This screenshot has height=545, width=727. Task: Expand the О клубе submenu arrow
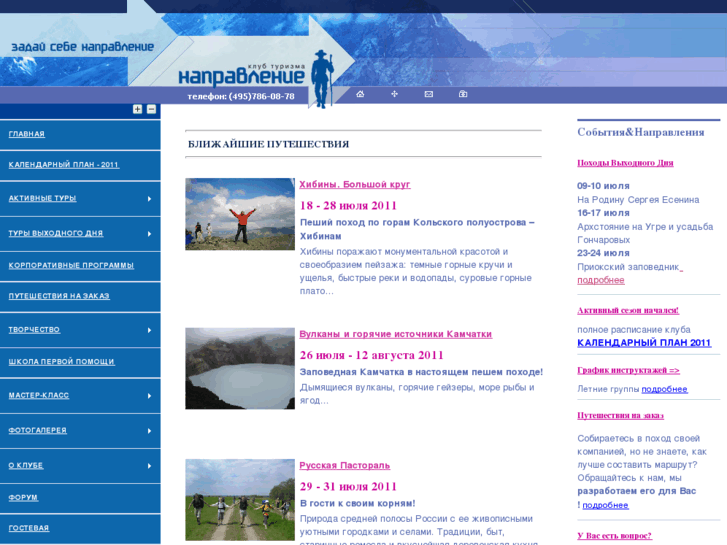click(x=149, y=466)
